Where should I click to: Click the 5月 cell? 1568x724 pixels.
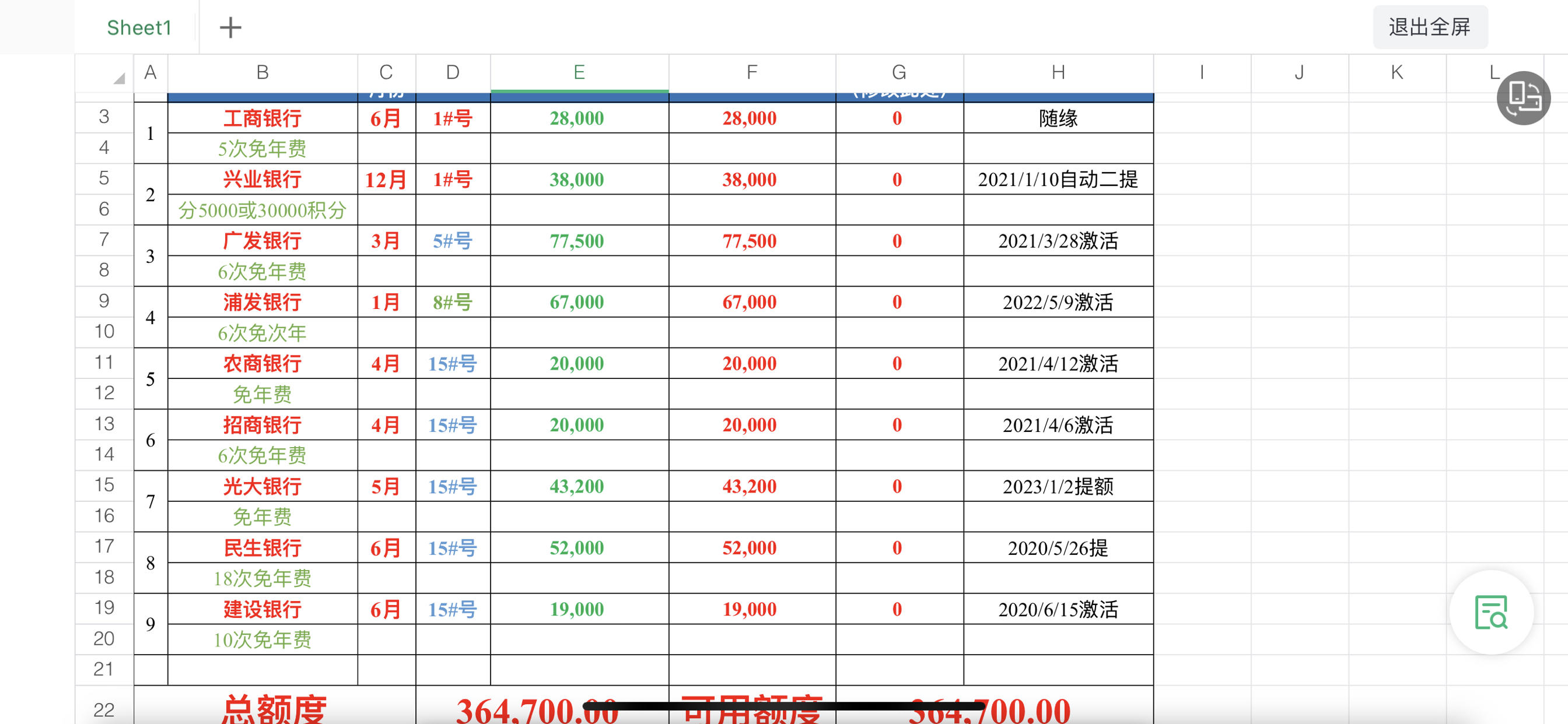386,486
